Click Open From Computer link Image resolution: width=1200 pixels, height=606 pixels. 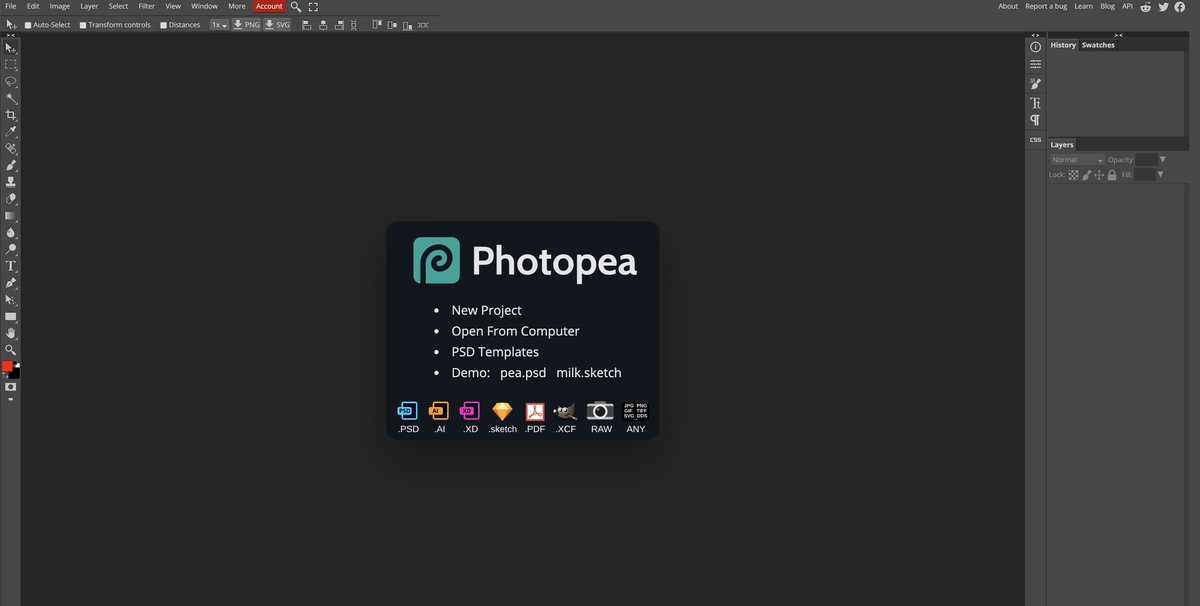(515, 331)
